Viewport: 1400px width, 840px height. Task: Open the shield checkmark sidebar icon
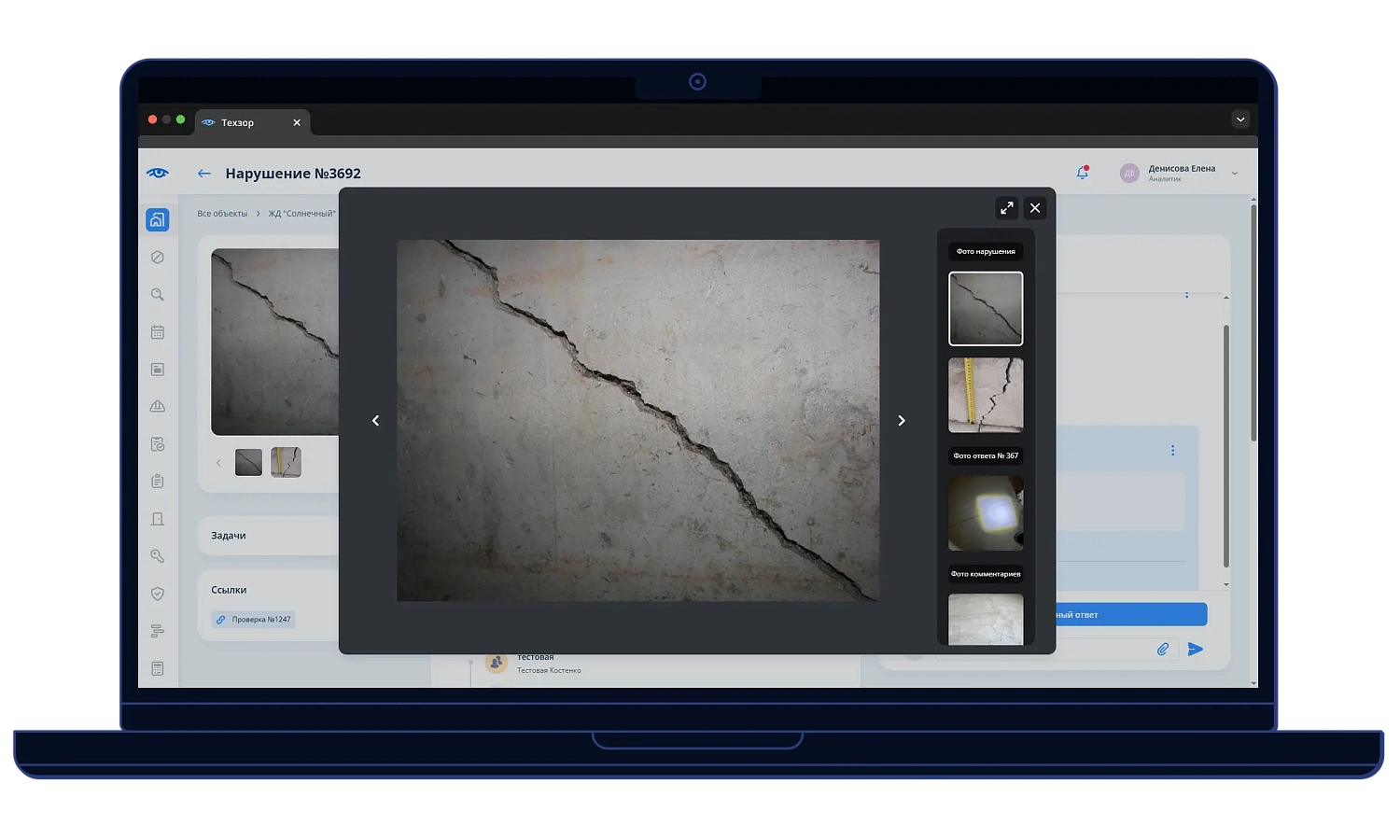click(x=158, y=594)
